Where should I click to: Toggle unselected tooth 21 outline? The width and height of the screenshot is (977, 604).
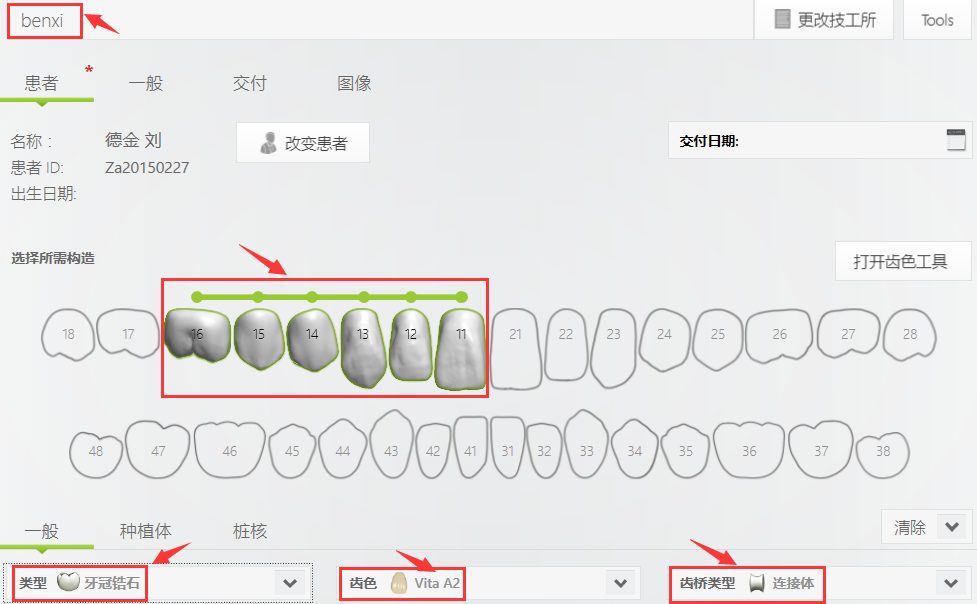tap(515, 348)
